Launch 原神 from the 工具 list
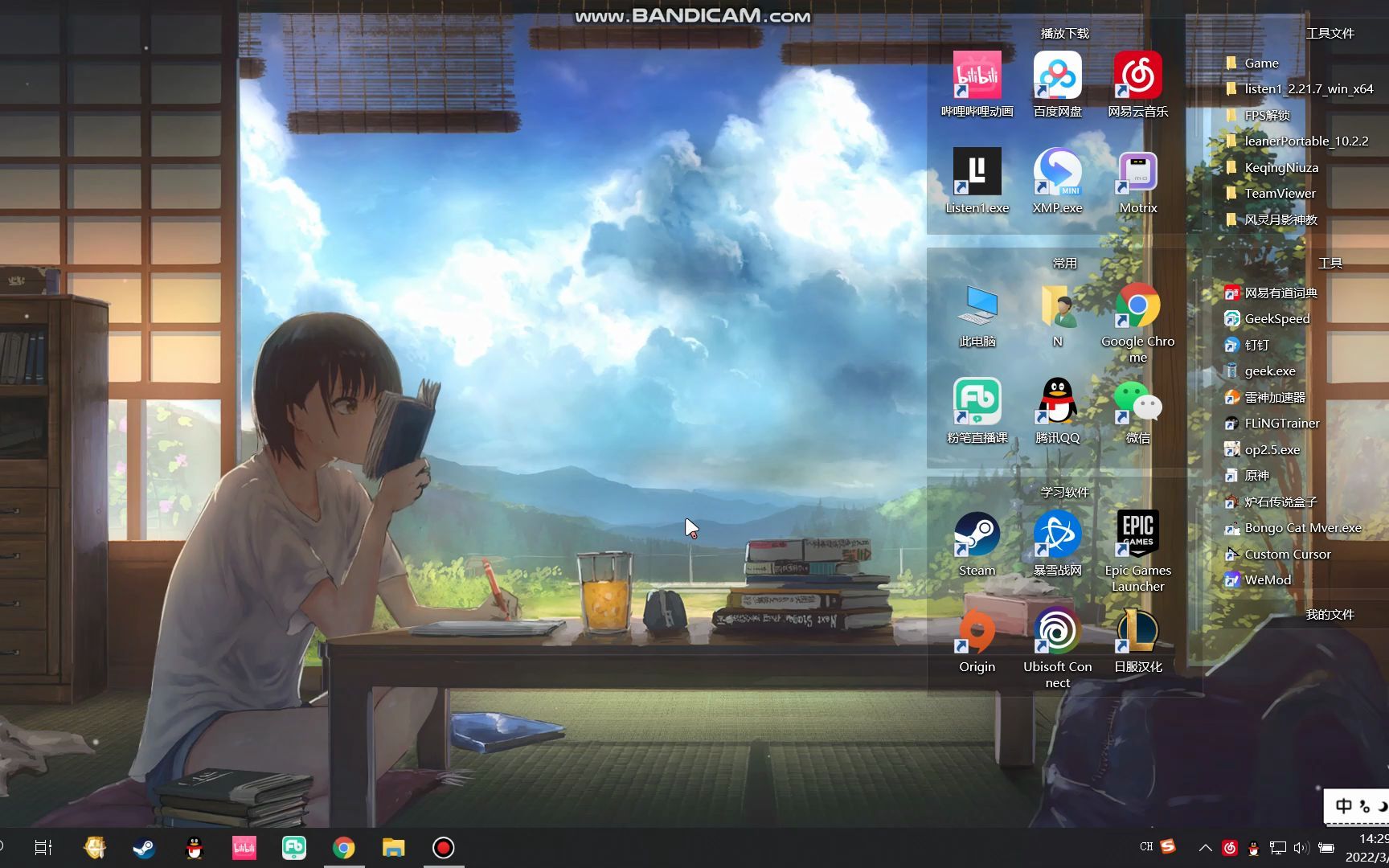The width and height of the screenshot is (1389, 868). click(1247, 475)
